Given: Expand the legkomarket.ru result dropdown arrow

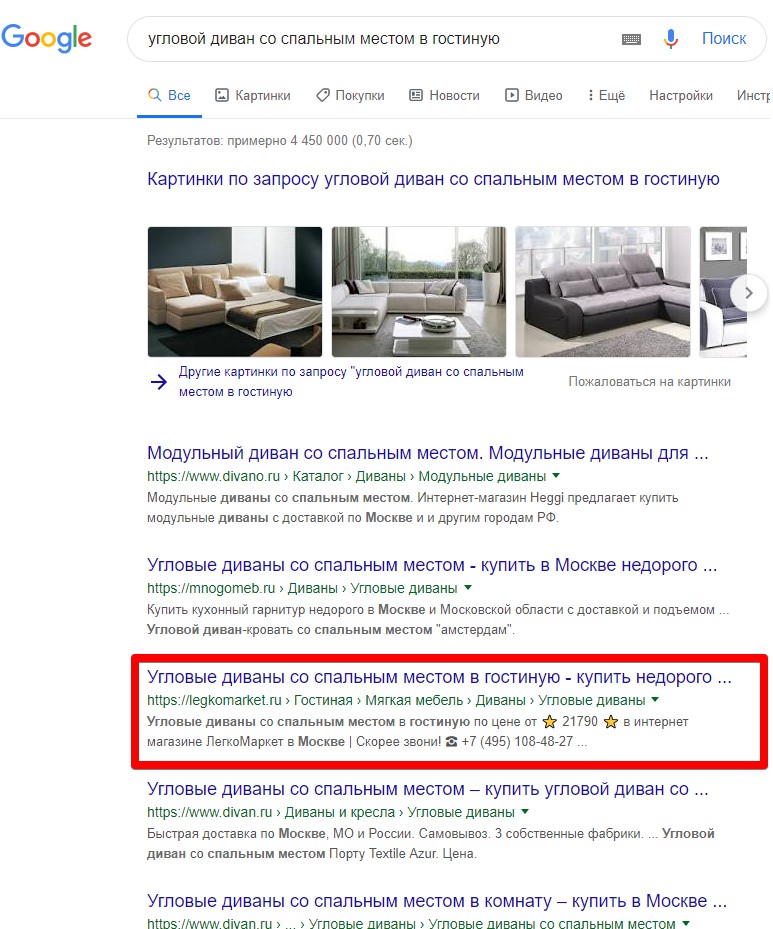Looking at the screenshot, I should tap(655, 699).
